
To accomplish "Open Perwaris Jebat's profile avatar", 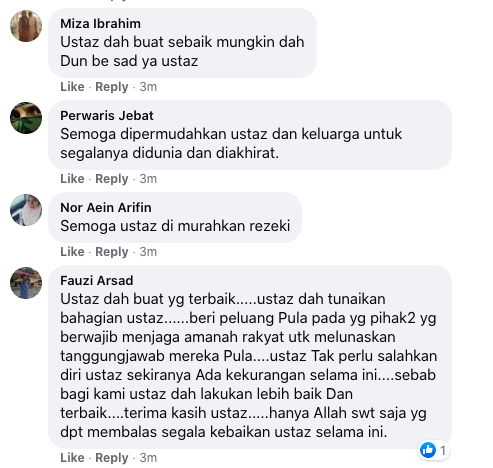I will pyautogui.click(x=26, y=118).
